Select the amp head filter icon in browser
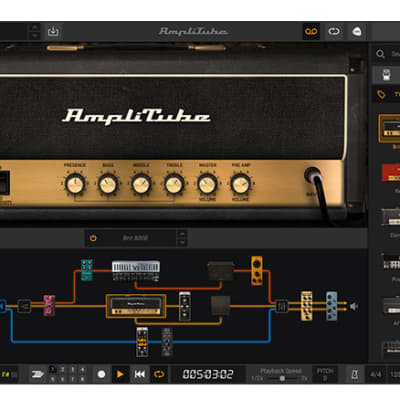This screenshot has width=400, height=400. tap(386, 74)
